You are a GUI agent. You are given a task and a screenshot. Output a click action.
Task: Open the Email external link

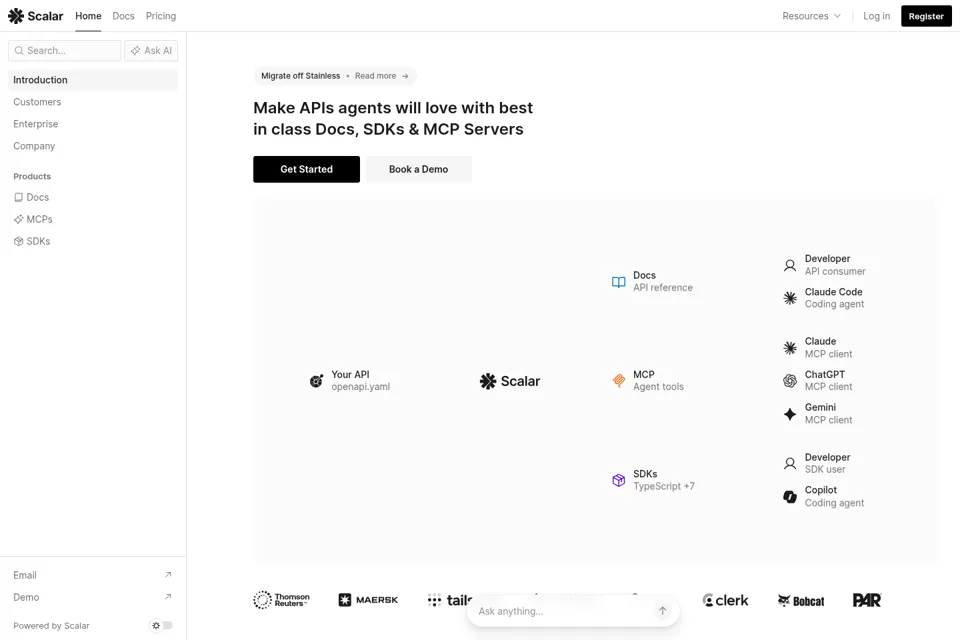(93, 575)
